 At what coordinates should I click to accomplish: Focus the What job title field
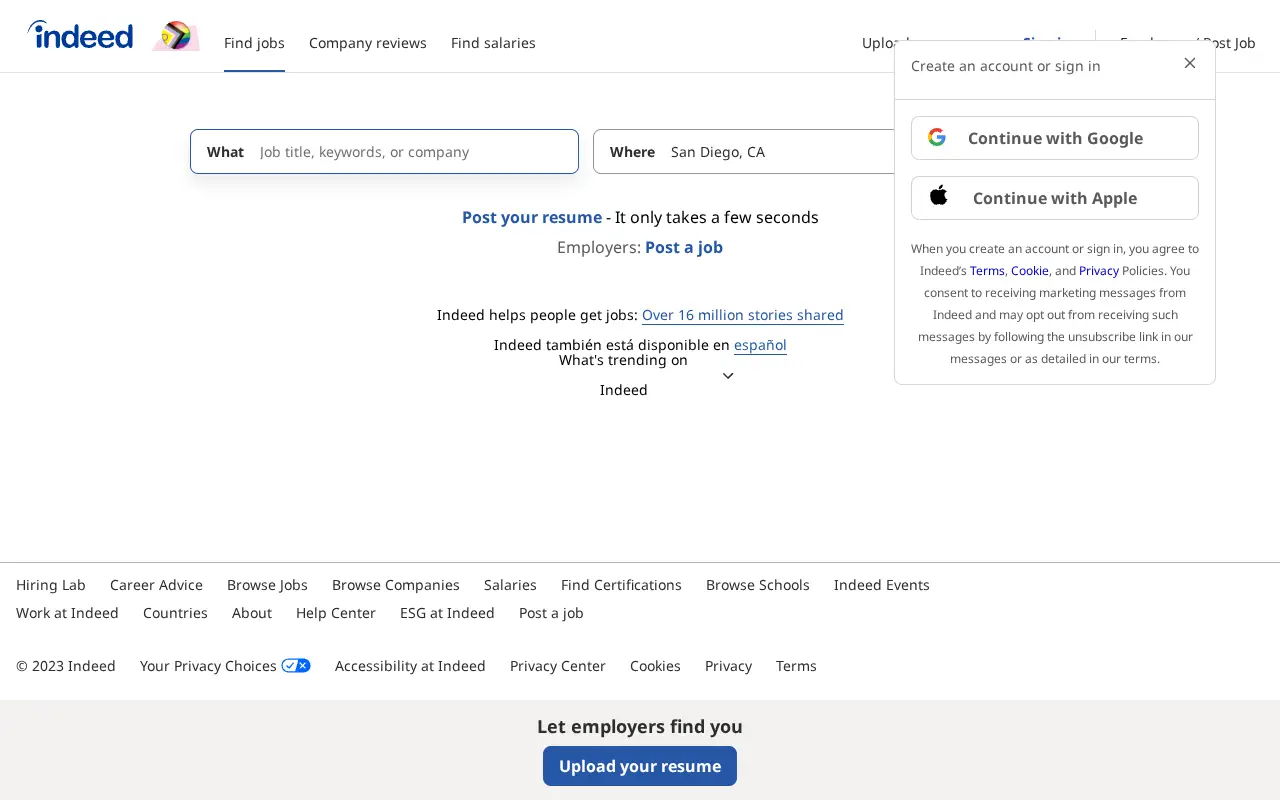coord(384,152)
